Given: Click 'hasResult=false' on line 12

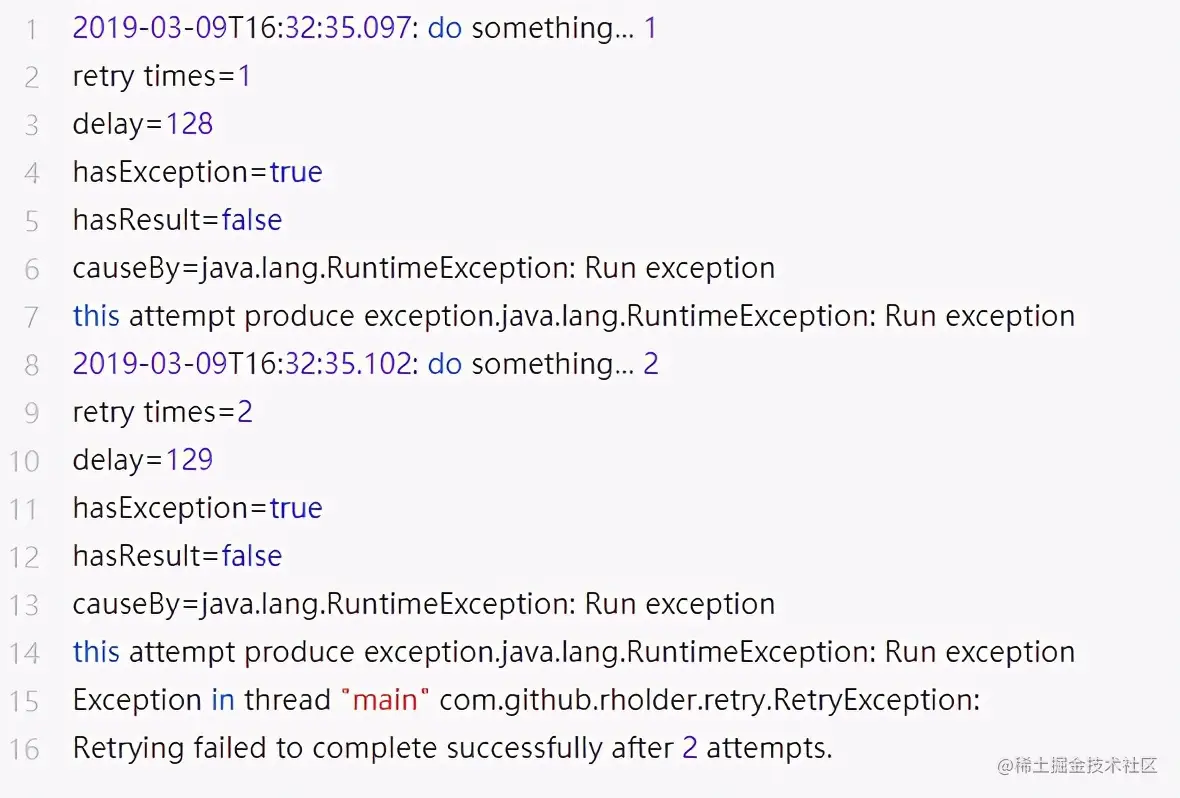Looking at the screenshot, I should 177,556.
